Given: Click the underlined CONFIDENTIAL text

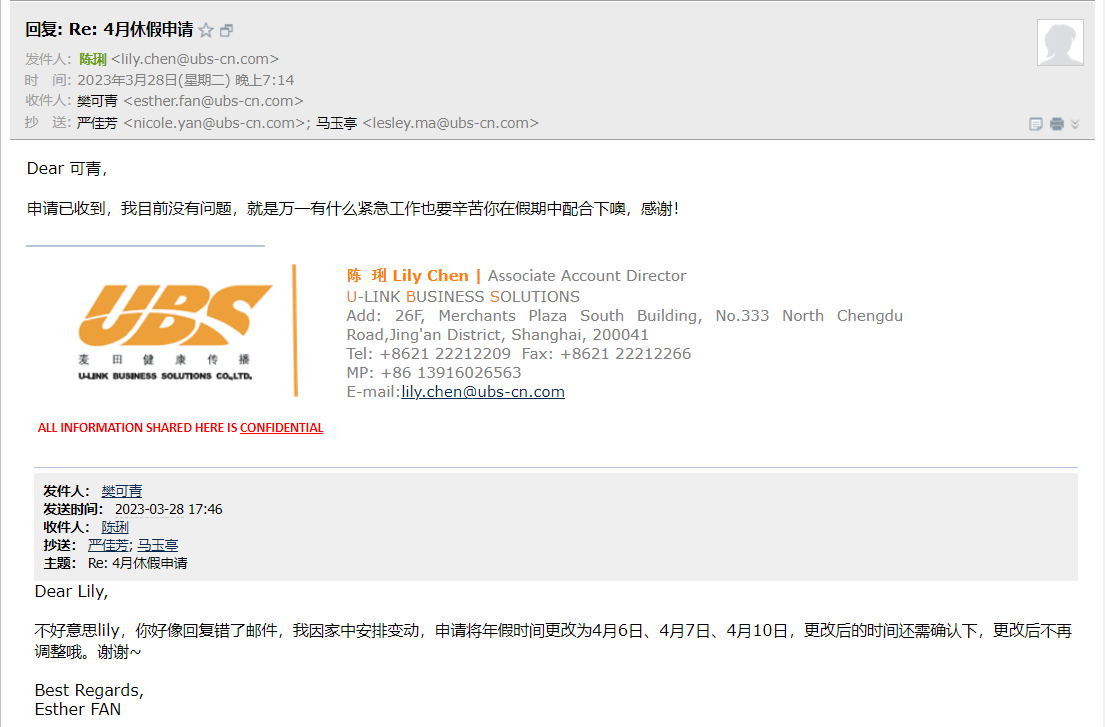Looking at the screenshot, I should pyautogui.click(x=281, y=428).
